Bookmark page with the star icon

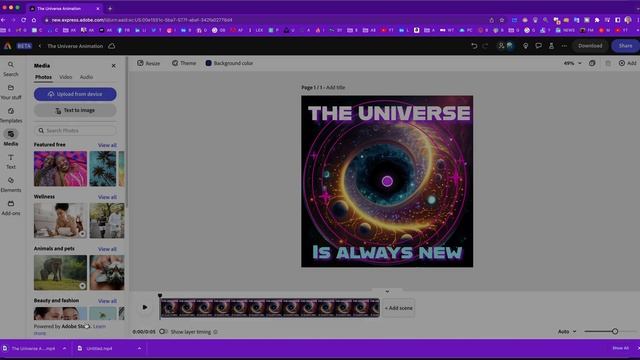[x=502, y=20]
